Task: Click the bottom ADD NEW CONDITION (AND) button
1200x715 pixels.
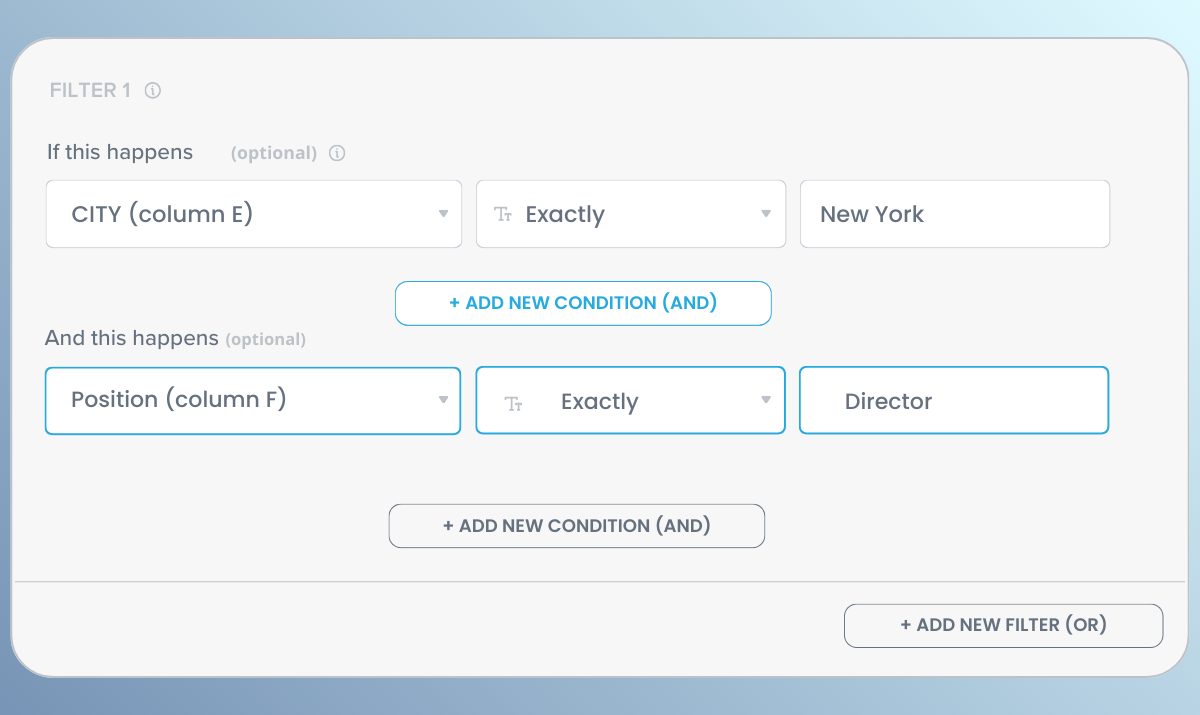Action: click(x=577, y=525)
